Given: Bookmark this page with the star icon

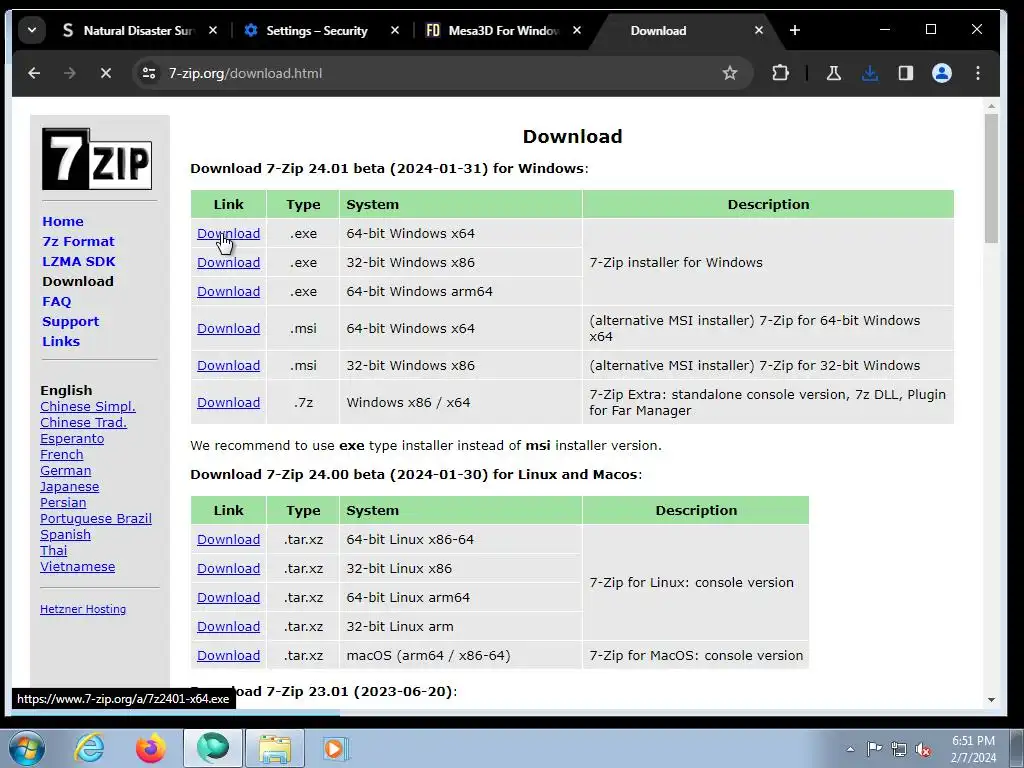Looking at the screenshot, I should pyautogui.click(x=729, y=73).
